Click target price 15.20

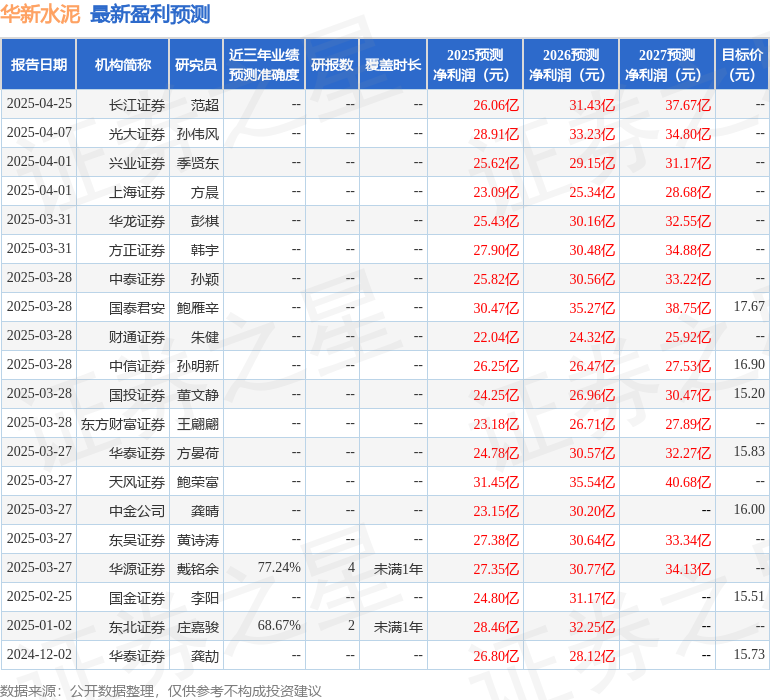tap(749, 393)
